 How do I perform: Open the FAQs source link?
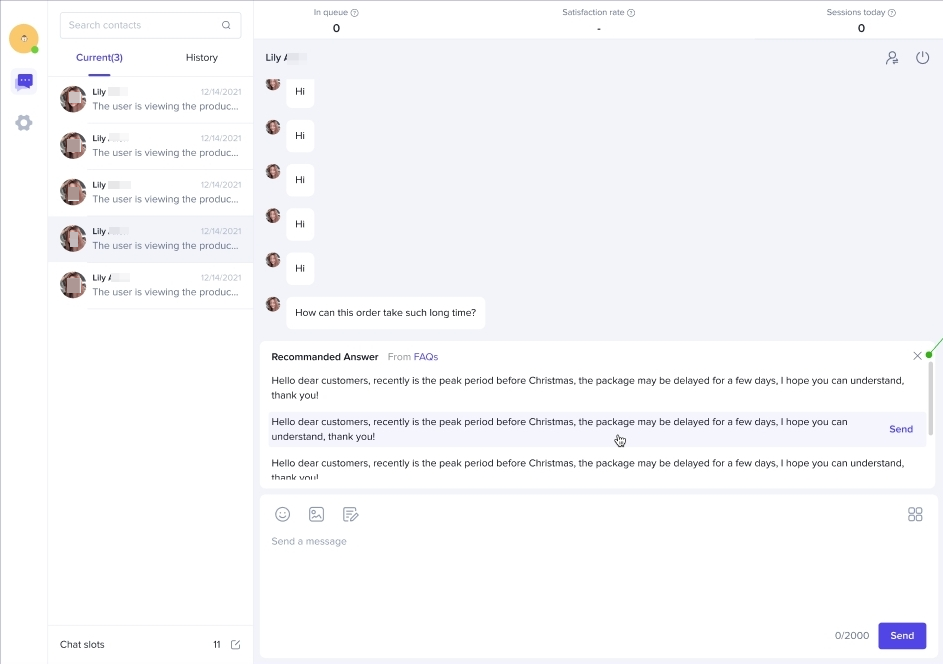pyautogui.click(x=426, y=357)
